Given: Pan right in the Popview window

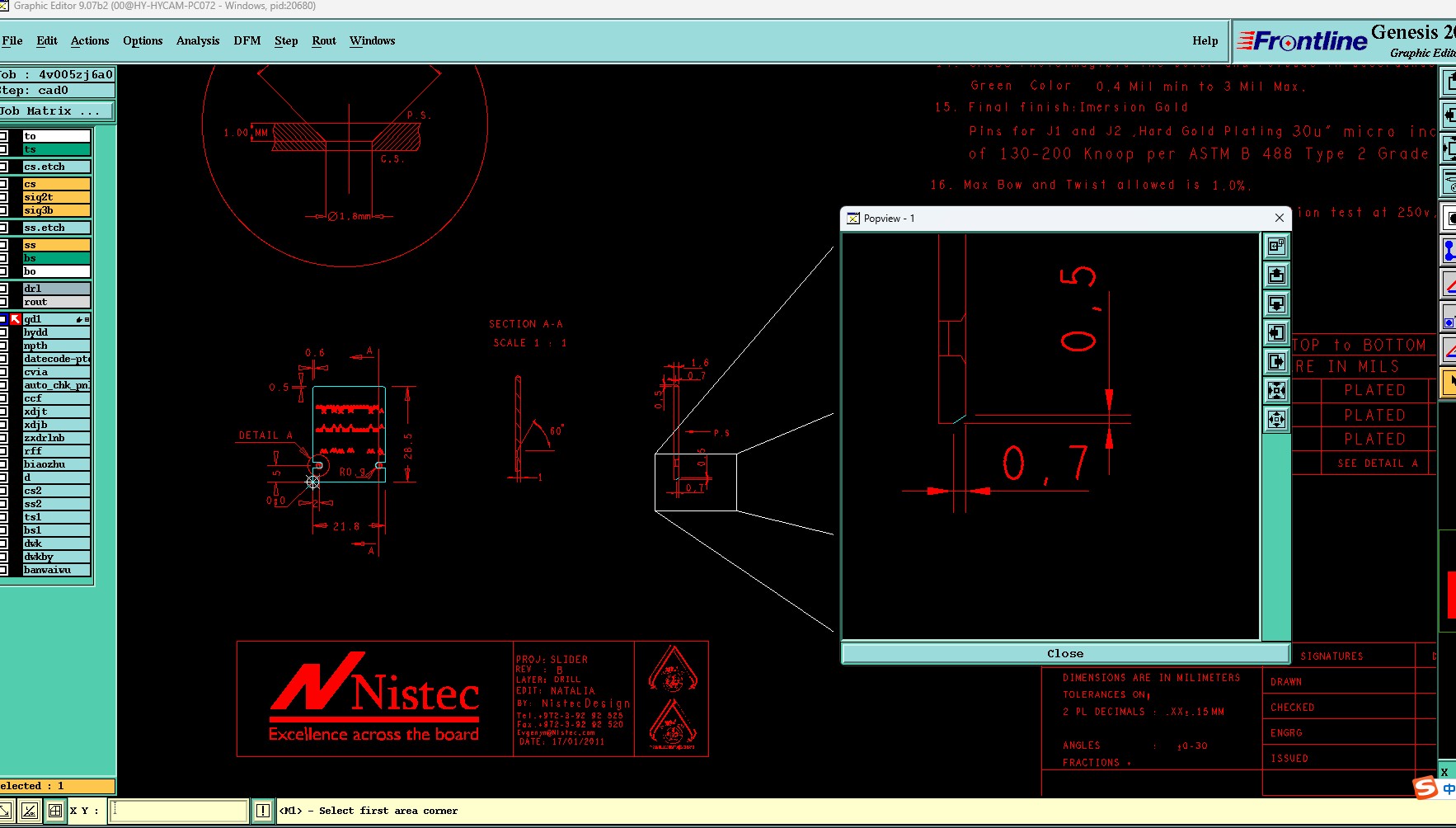Looking at the screenshot, I should point(1276,361).
